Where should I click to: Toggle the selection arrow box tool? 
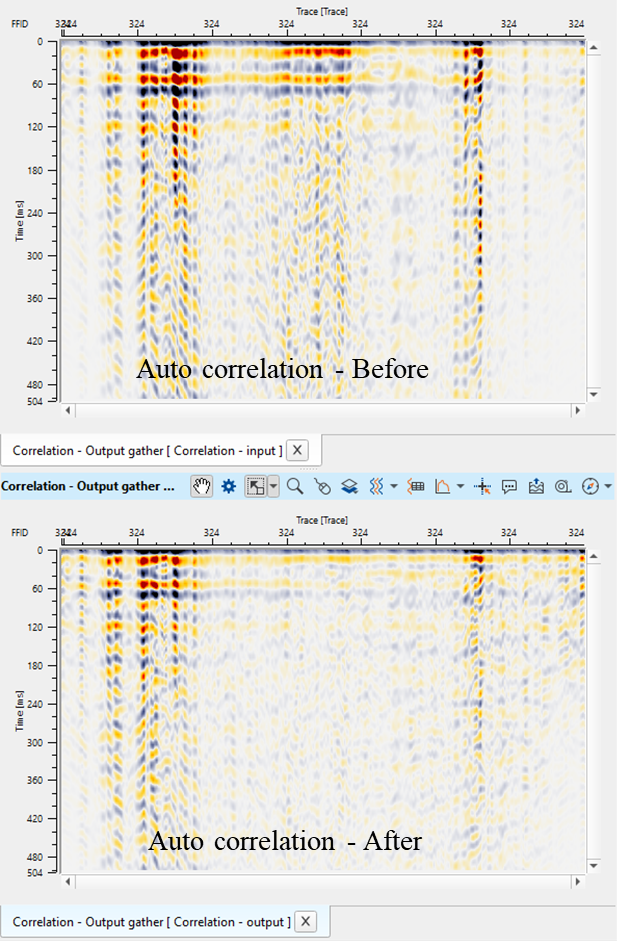pos(256,486)
